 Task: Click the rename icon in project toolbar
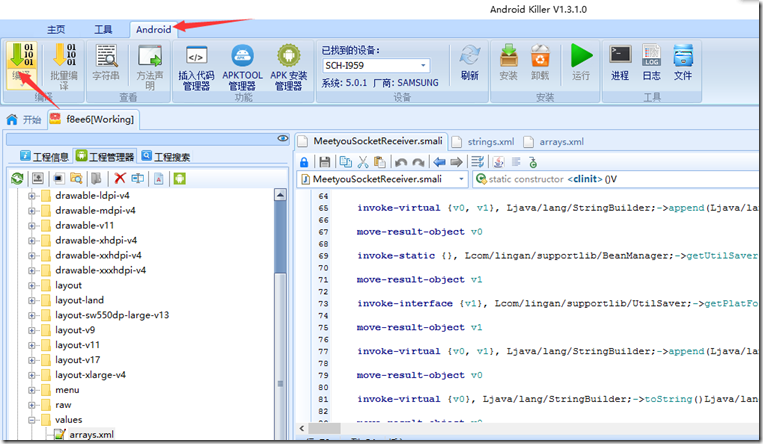(x=138, y=178)
